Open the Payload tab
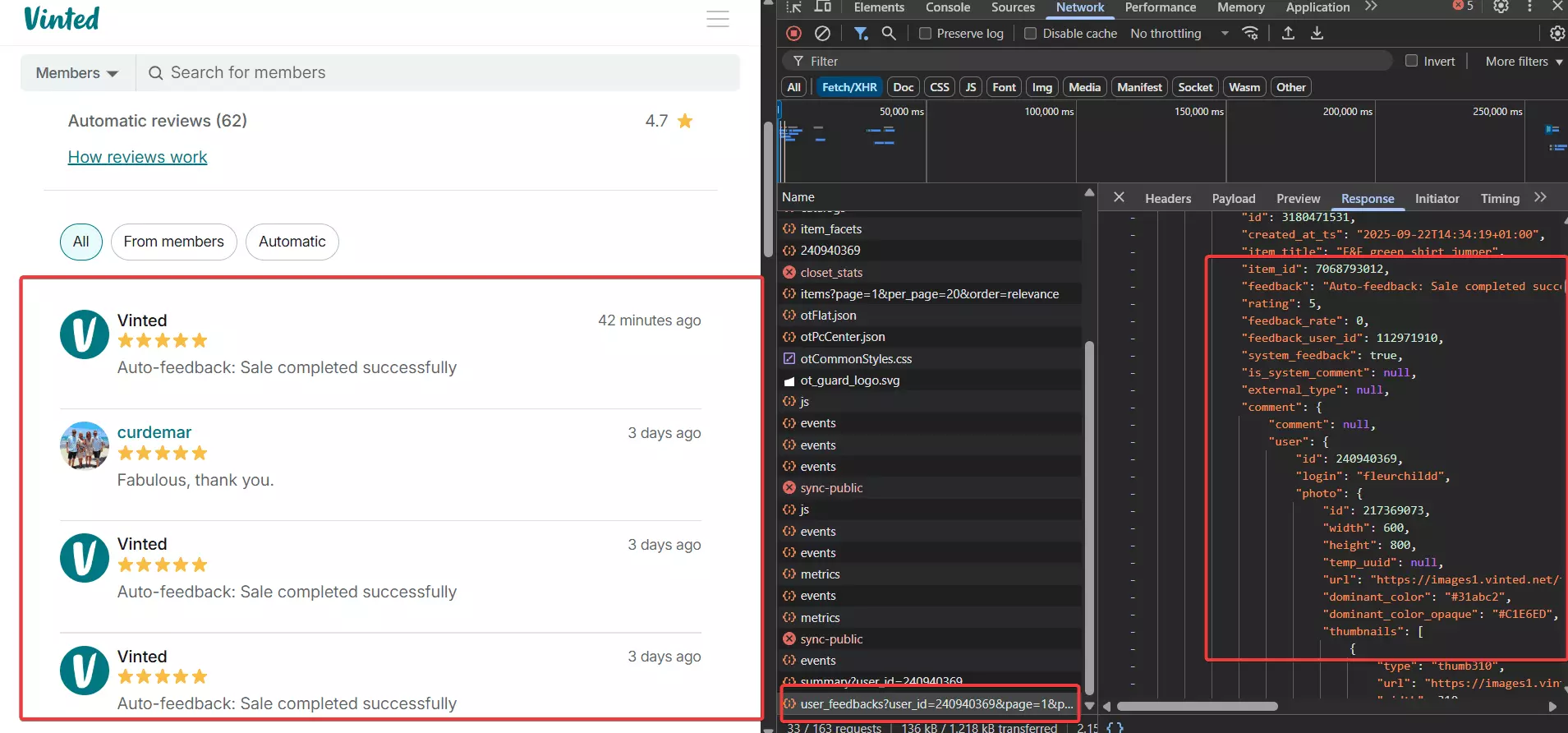 [1234, 198]
